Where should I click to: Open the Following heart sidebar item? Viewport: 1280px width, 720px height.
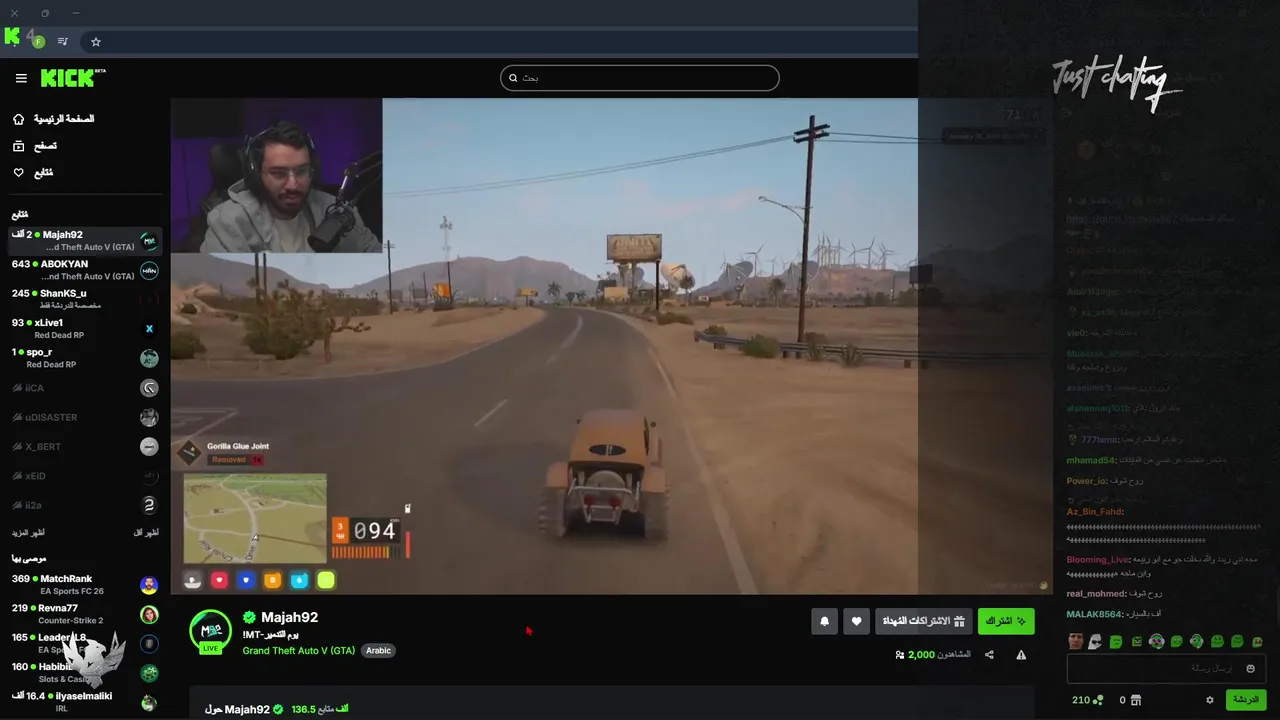33,173
